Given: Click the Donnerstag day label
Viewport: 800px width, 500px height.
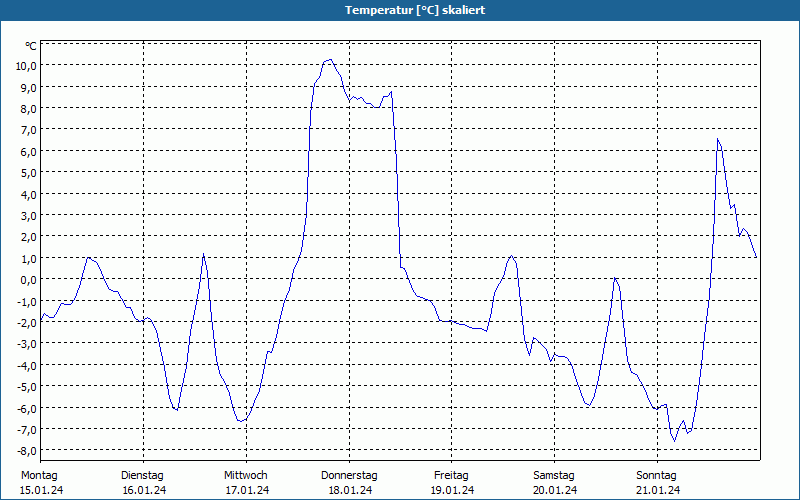Looking at the screenshot, I should (x=349, y=476).
